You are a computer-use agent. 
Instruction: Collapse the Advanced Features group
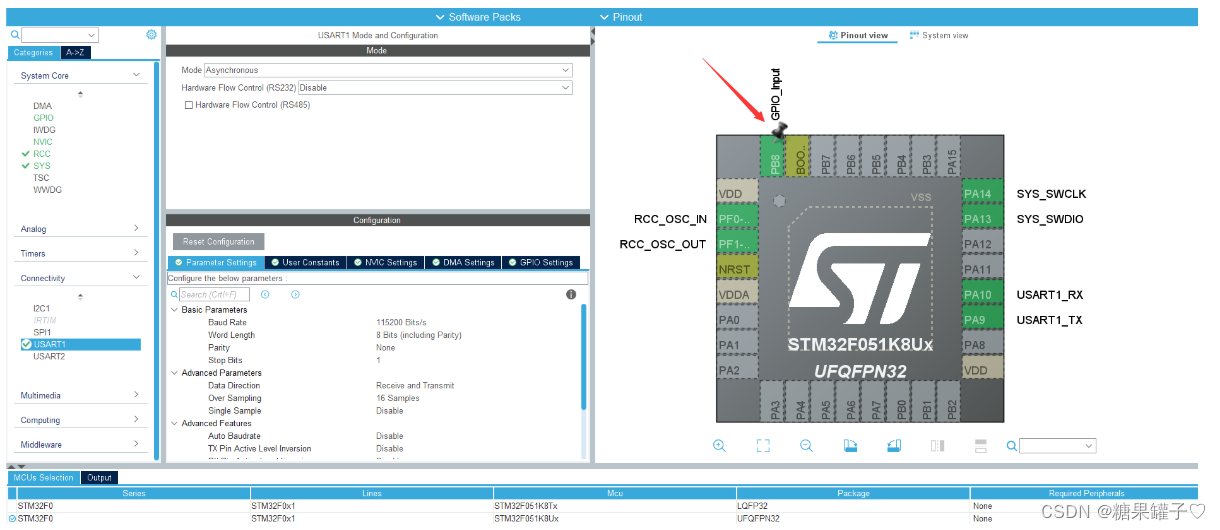(175, 423)
